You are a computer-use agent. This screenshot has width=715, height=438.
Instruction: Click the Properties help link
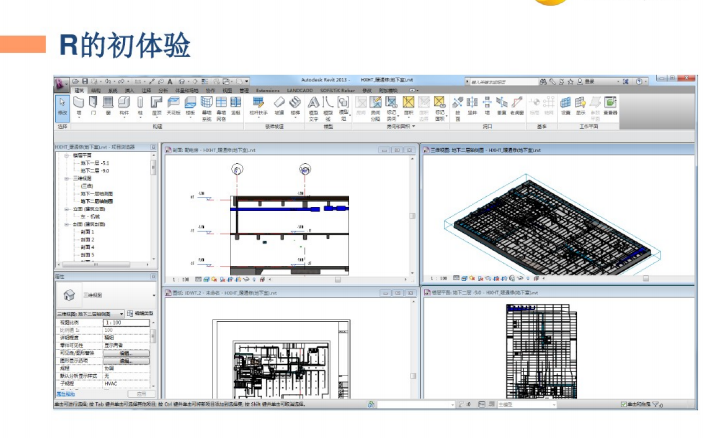pyautogui.click(x=65, y=394)
